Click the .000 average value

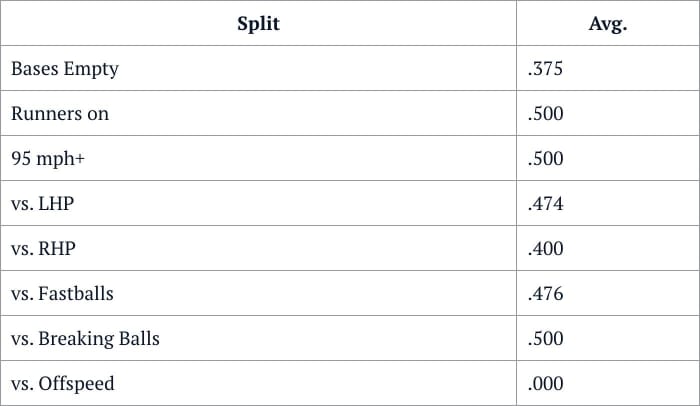[544, 384]
